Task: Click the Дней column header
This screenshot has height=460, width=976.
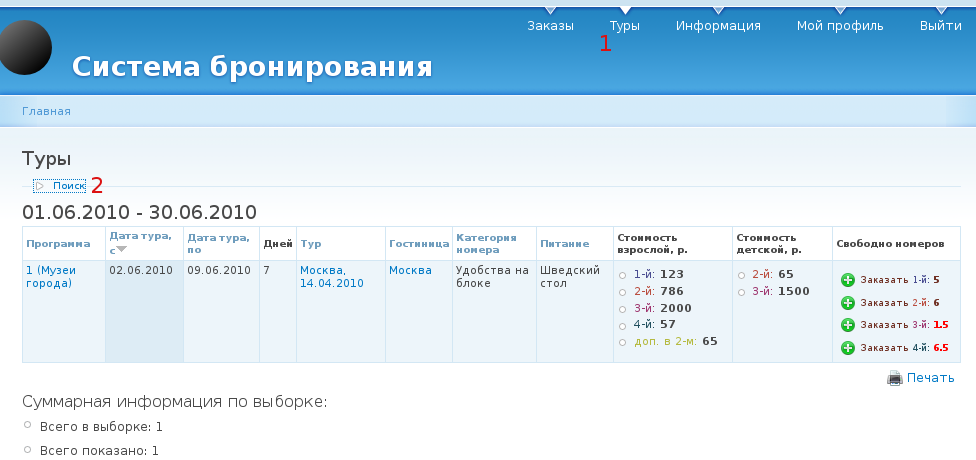Action: coord(278,244)
